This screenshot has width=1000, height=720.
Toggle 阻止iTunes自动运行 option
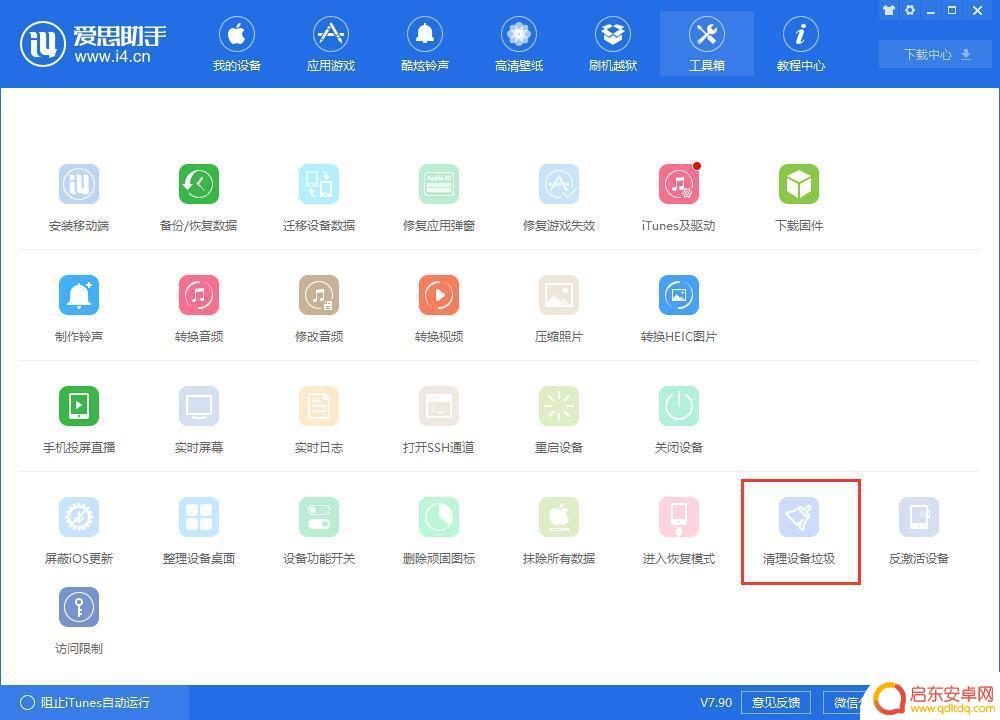pos(85,703)
